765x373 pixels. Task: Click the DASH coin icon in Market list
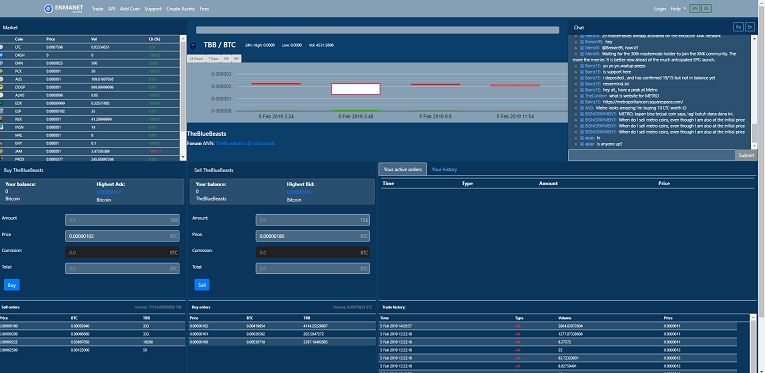coord(1,55)
